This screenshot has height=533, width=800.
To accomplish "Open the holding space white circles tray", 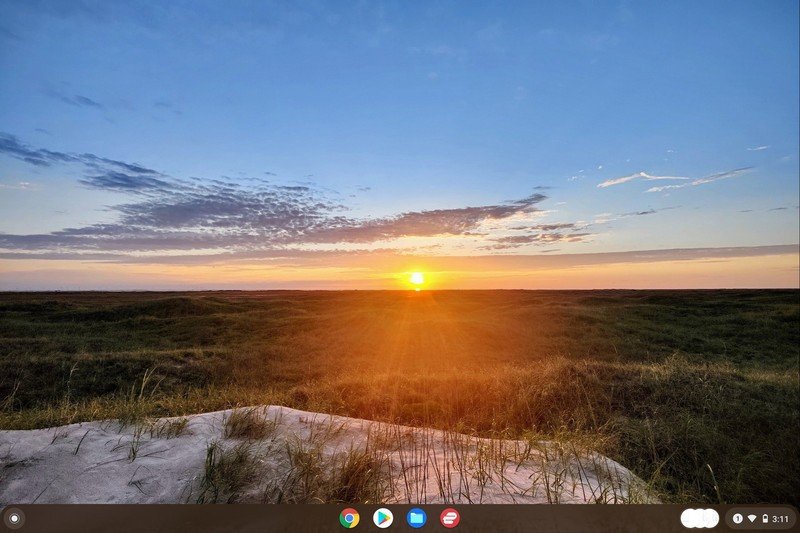I will pyautogui.click(x=699, y=519).
